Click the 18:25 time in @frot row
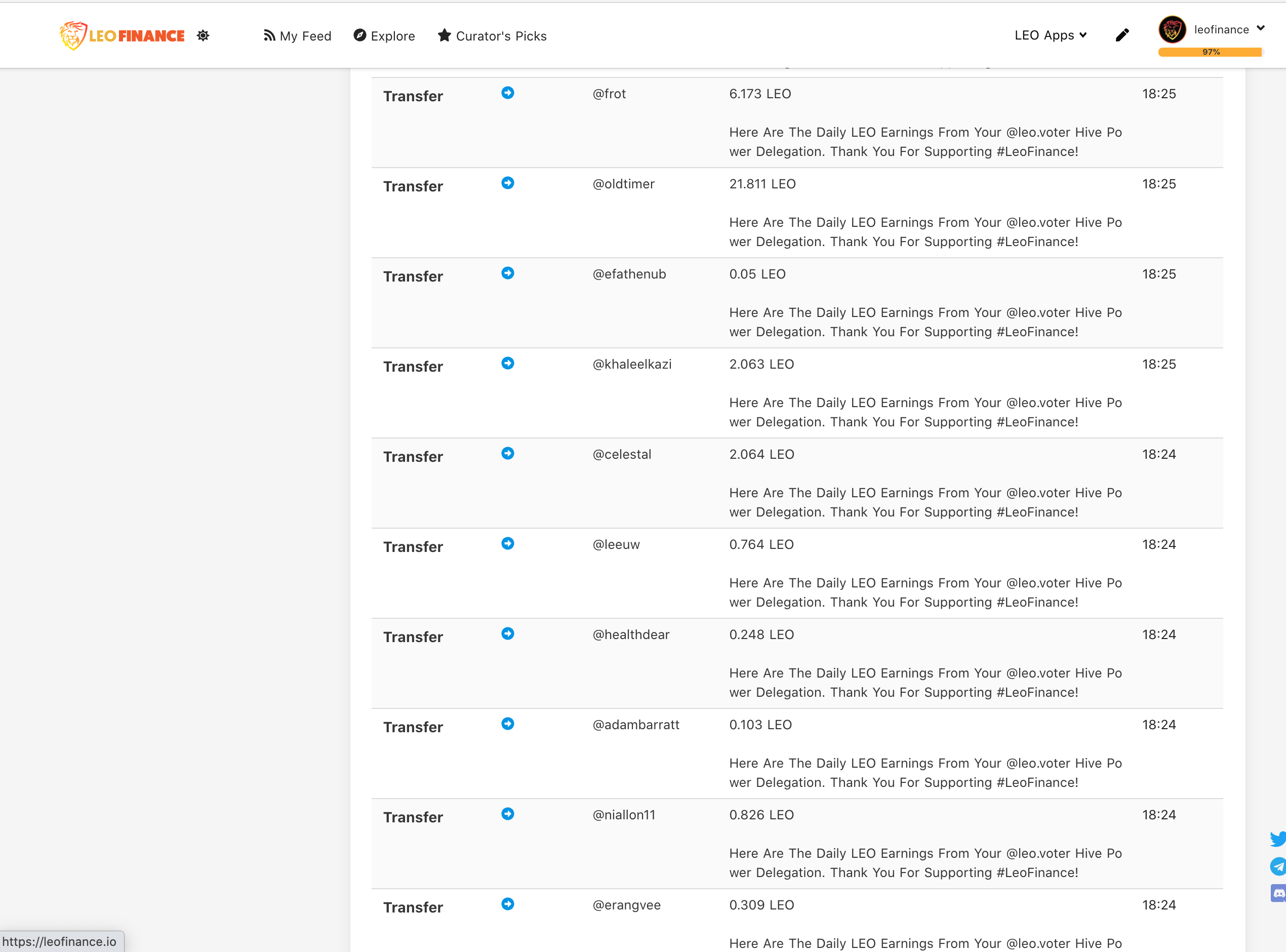Image resolution: width=1286 pixels, height=952 pixels. (x=1159, y=94)
